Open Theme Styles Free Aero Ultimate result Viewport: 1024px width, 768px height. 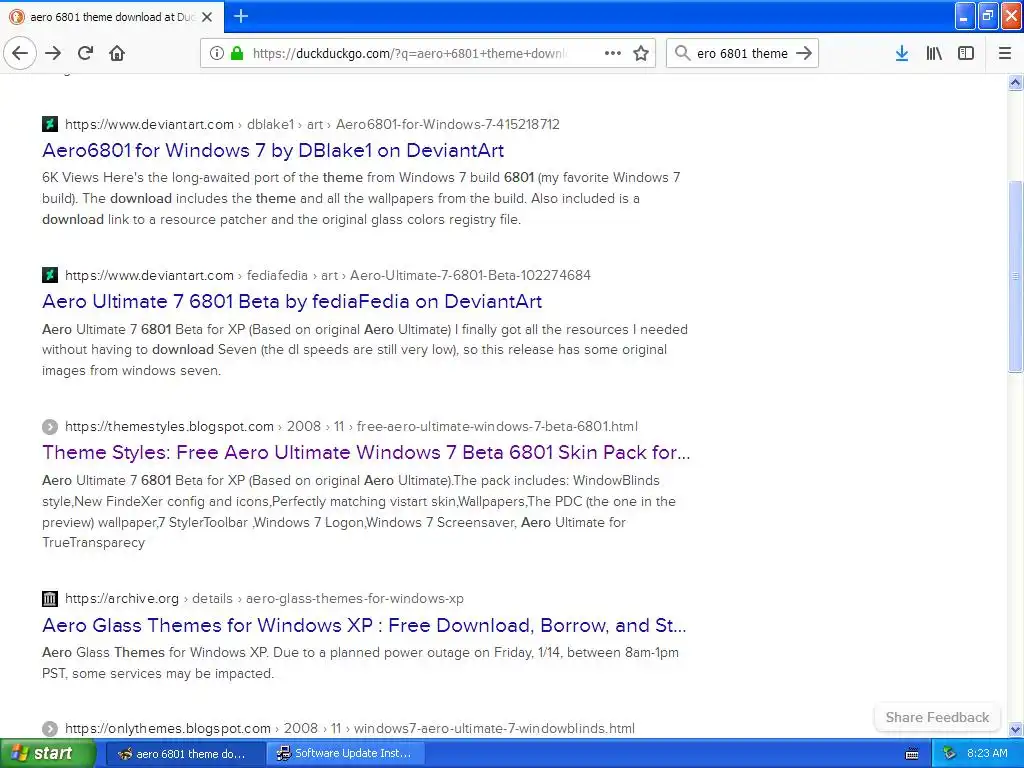(366, 453)
